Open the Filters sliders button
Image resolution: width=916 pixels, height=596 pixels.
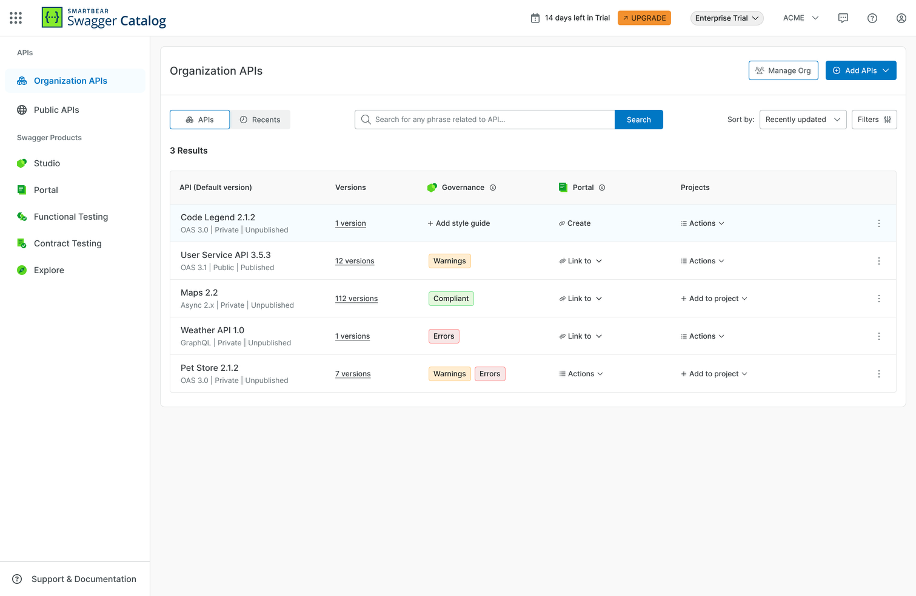click(x=874, y=119)
